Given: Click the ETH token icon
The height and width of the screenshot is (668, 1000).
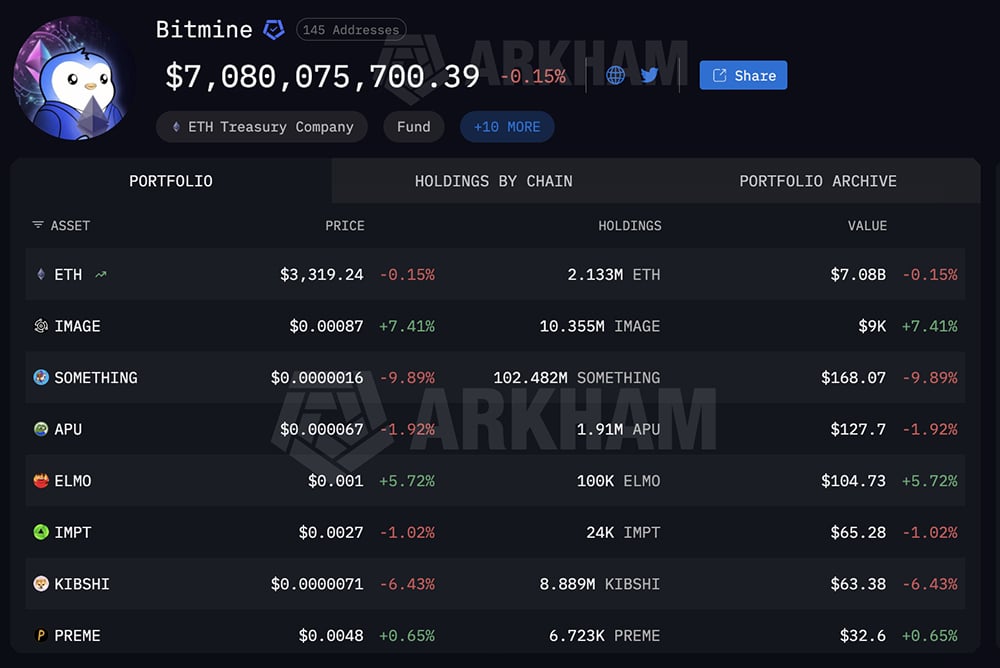Looking at the screenshot, I should (x=40, y=274).
